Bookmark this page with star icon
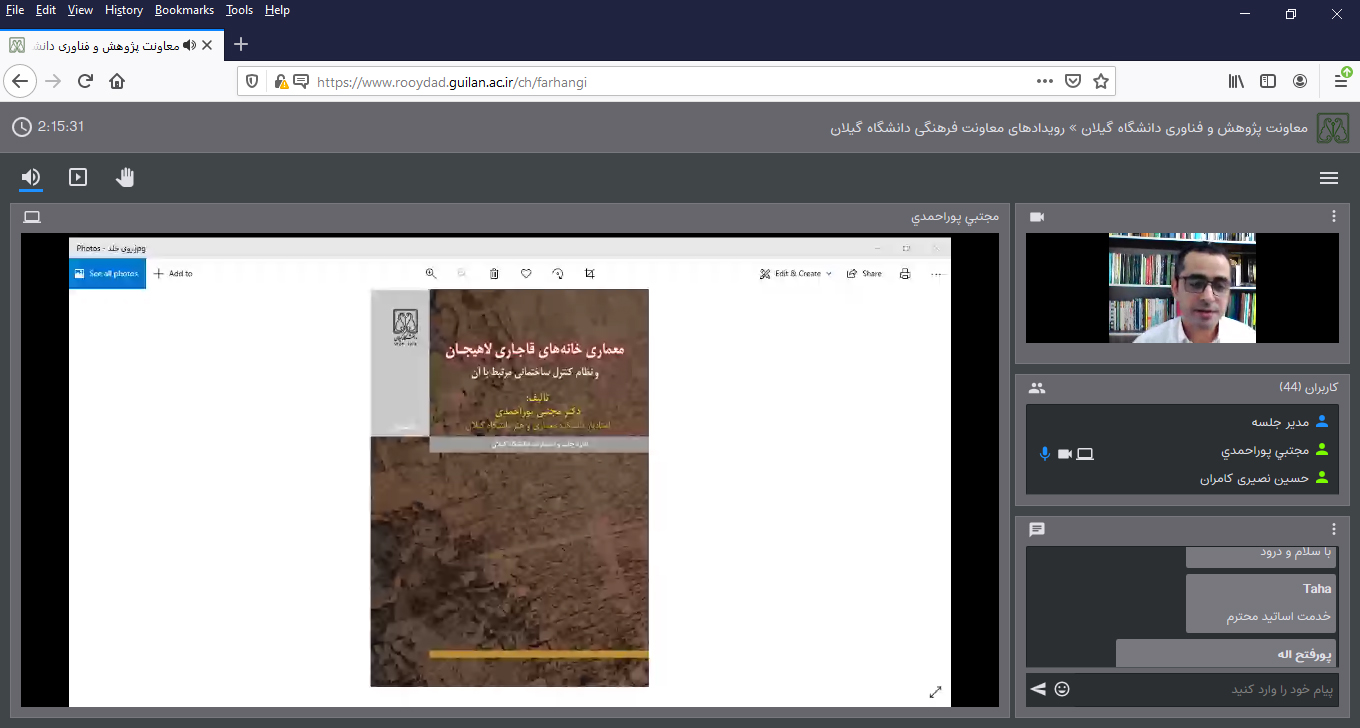Viewport: 1360px width, 728px height. (x=1101, y=81)
